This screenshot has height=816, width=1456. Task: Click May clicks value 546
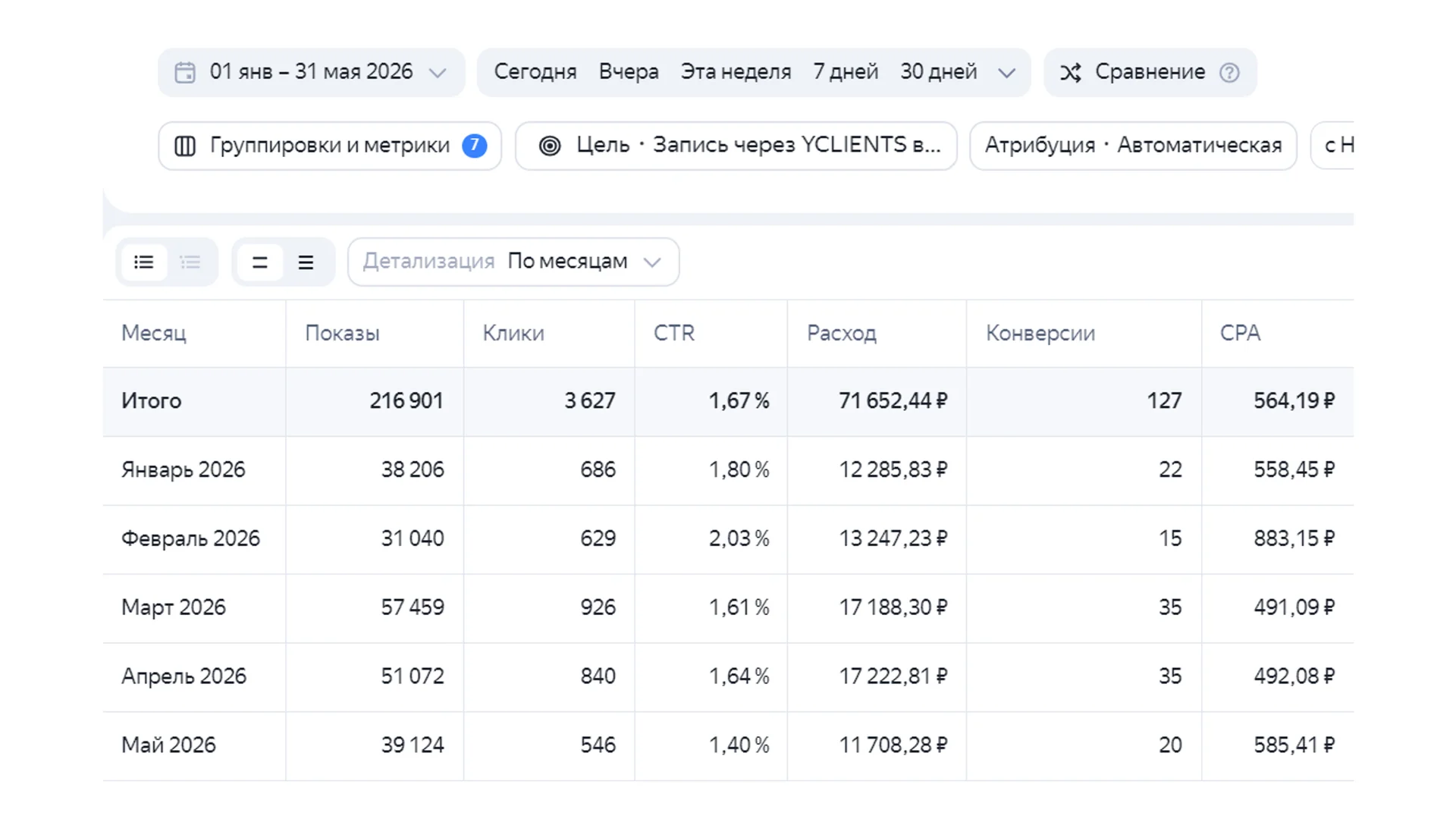(598, 746)
